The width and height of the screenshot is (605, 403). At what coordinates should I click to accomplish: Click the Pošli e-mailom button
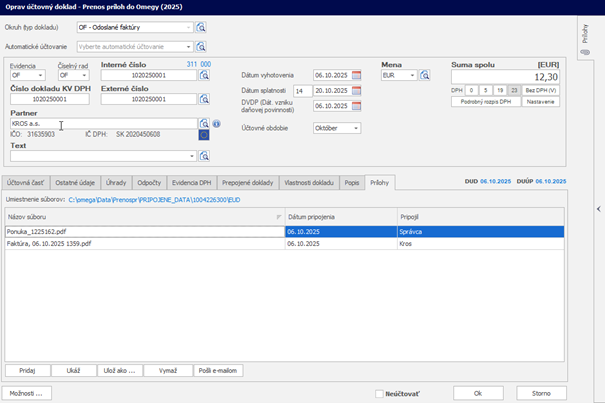(218, 370)
